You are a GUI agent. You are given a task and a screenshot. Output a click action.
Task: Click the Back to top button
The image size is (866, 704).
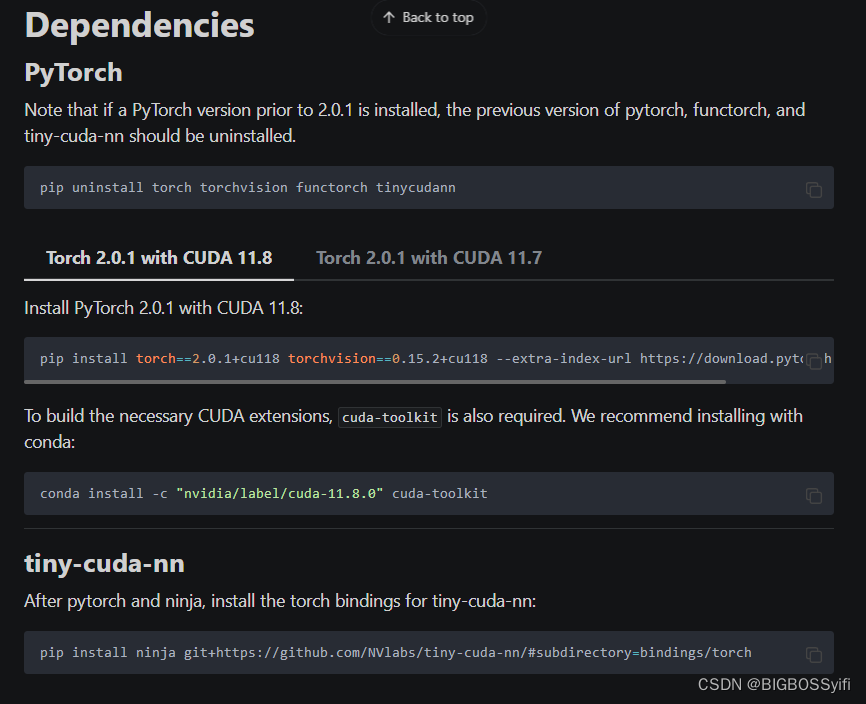tap(429, 18)
